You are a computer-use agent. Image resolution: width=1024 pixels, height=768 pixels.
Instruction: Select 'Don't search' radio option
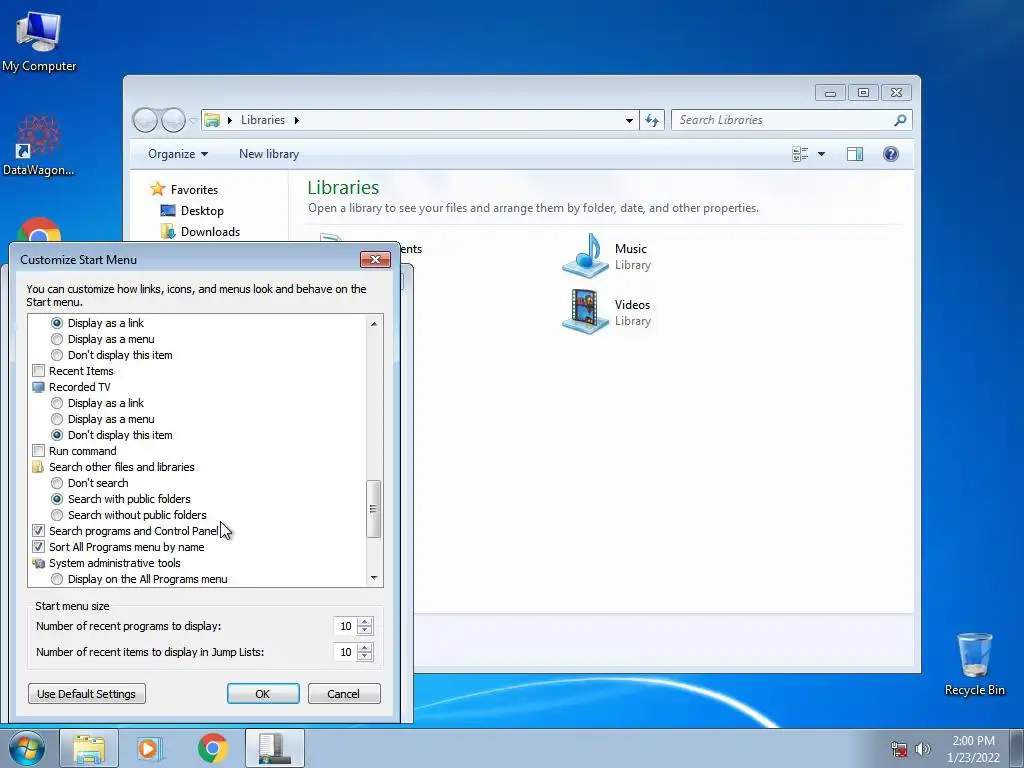tap(57, 483)
